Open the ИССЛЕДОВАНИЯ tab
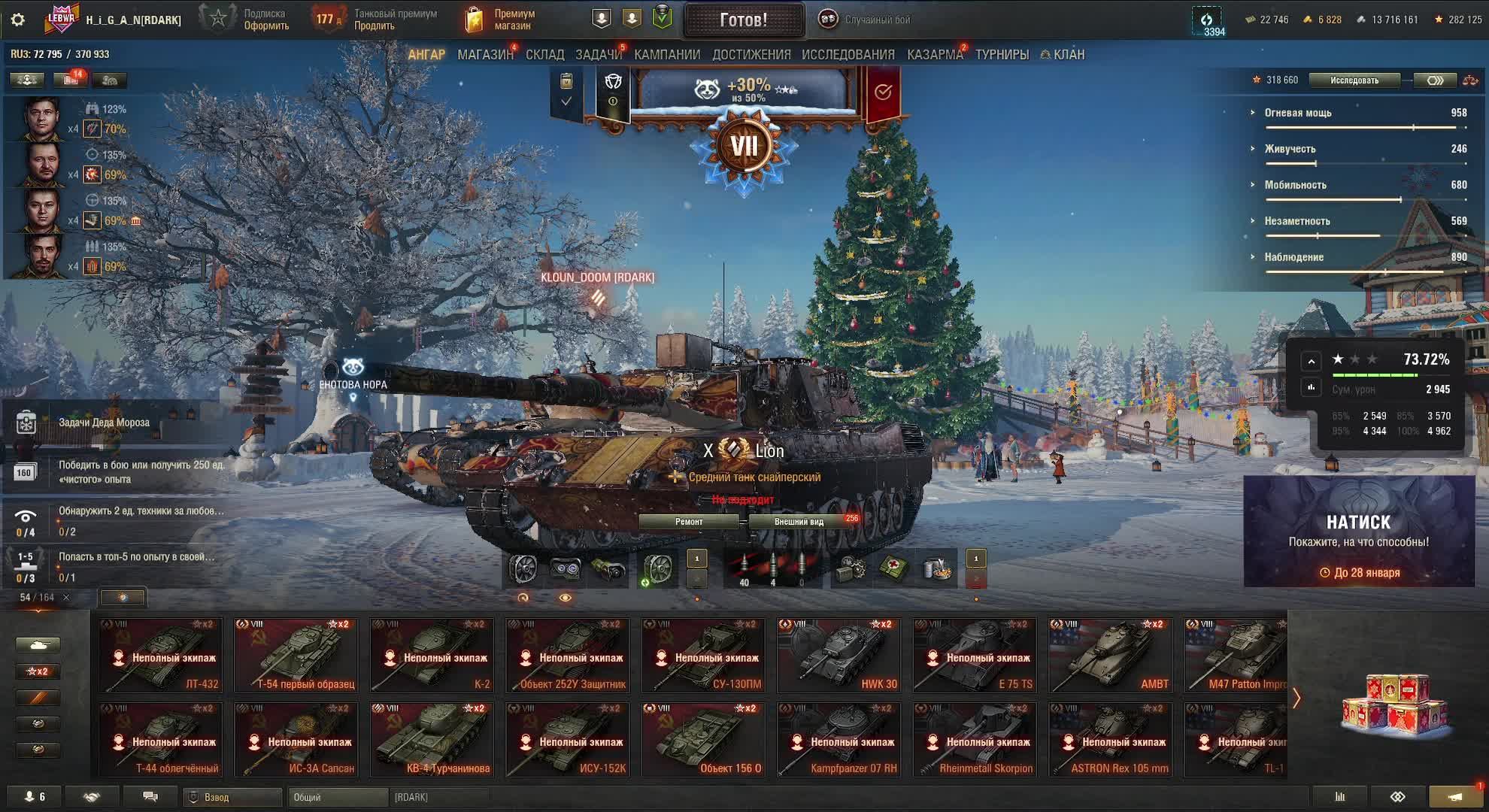 [848, 55]
